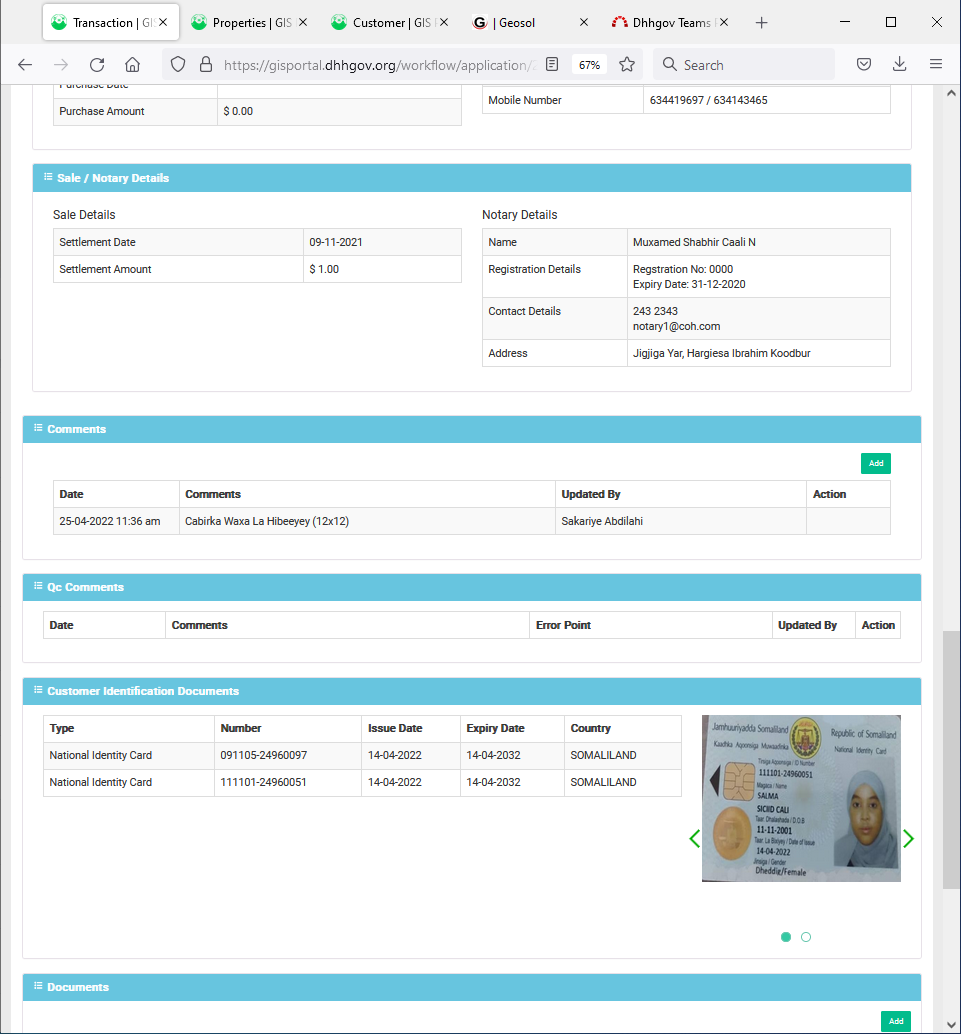This screenshot has height=1034, width=961.
Task: Open the Firefox application menu
Action: coord(935,65)
